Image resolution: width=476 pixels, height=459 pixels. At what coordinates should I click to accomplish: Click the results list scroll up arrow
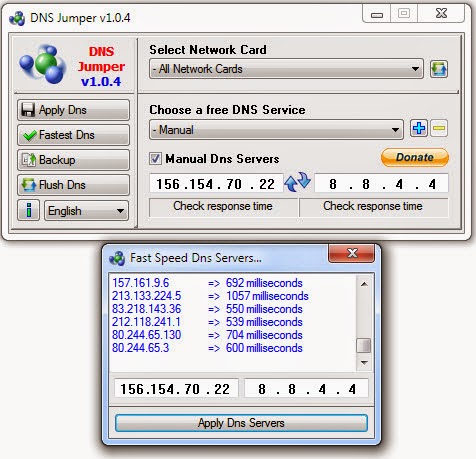364,284
